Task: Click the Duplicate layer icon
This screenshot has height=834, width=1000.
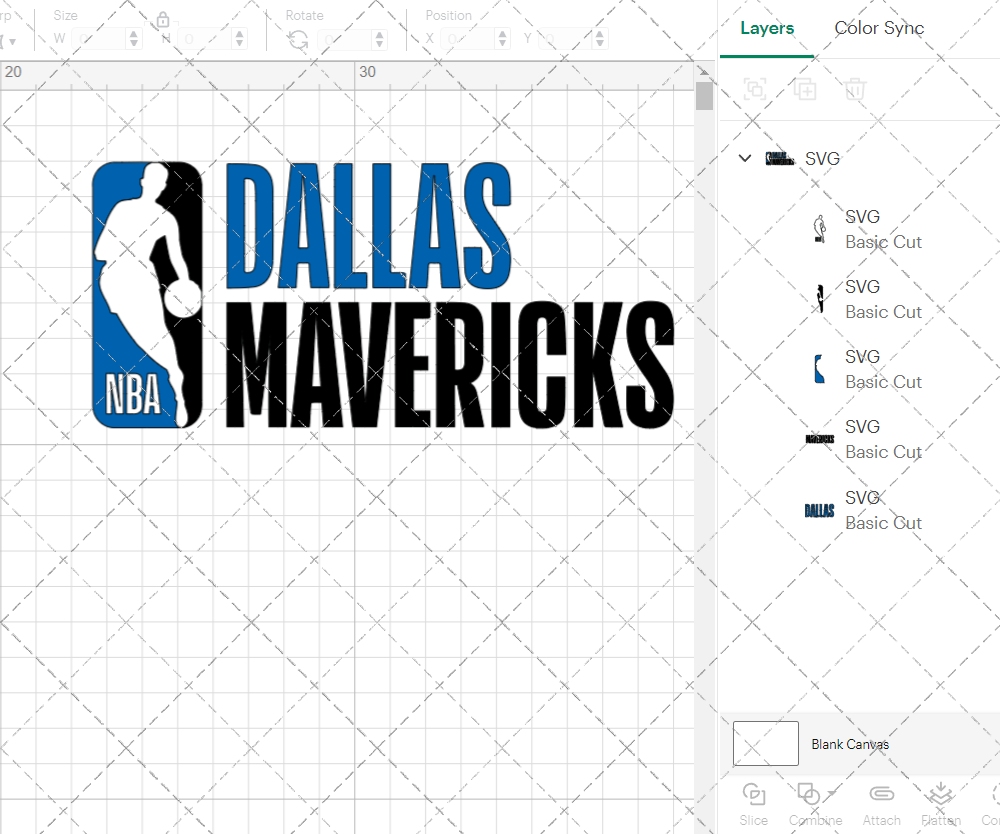Action: [x=805, y=89]
